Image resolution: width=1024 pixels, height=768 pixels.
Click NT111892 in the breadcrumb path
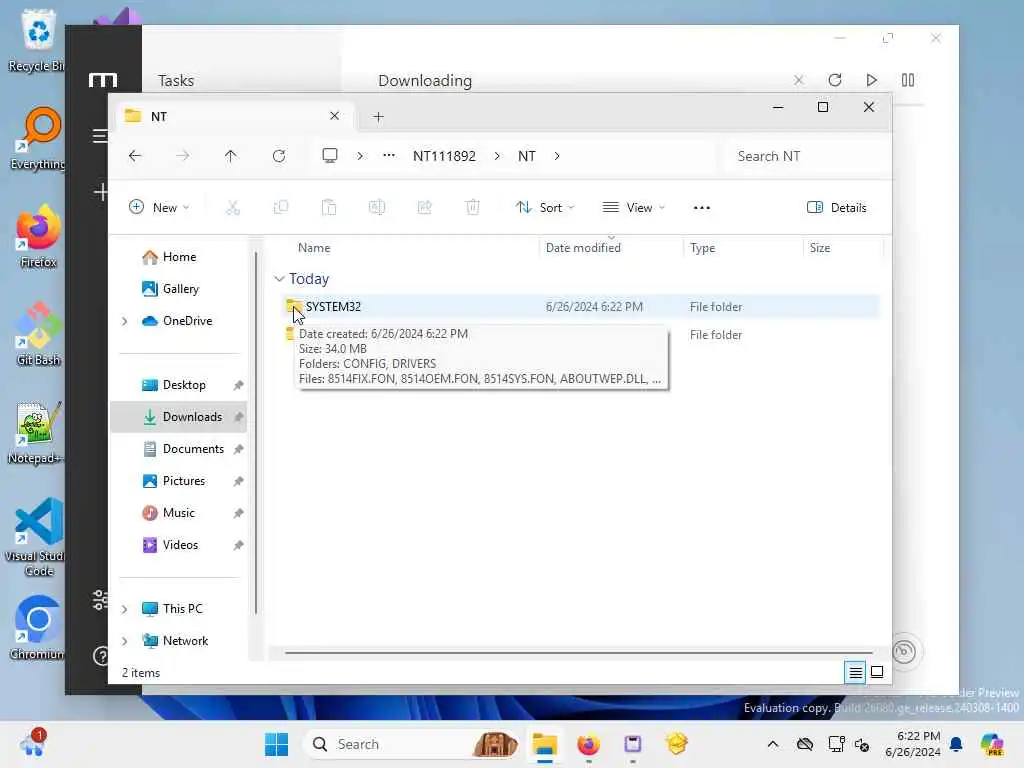pyautogui.click(x=444, y=156)
